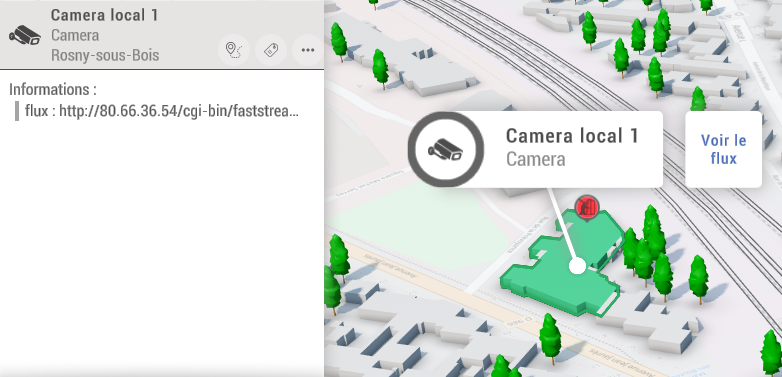Click the 'Camera' type label in side panel
Image resolution: width=782 pixels, height=377 pixels.
coord(75,35)
